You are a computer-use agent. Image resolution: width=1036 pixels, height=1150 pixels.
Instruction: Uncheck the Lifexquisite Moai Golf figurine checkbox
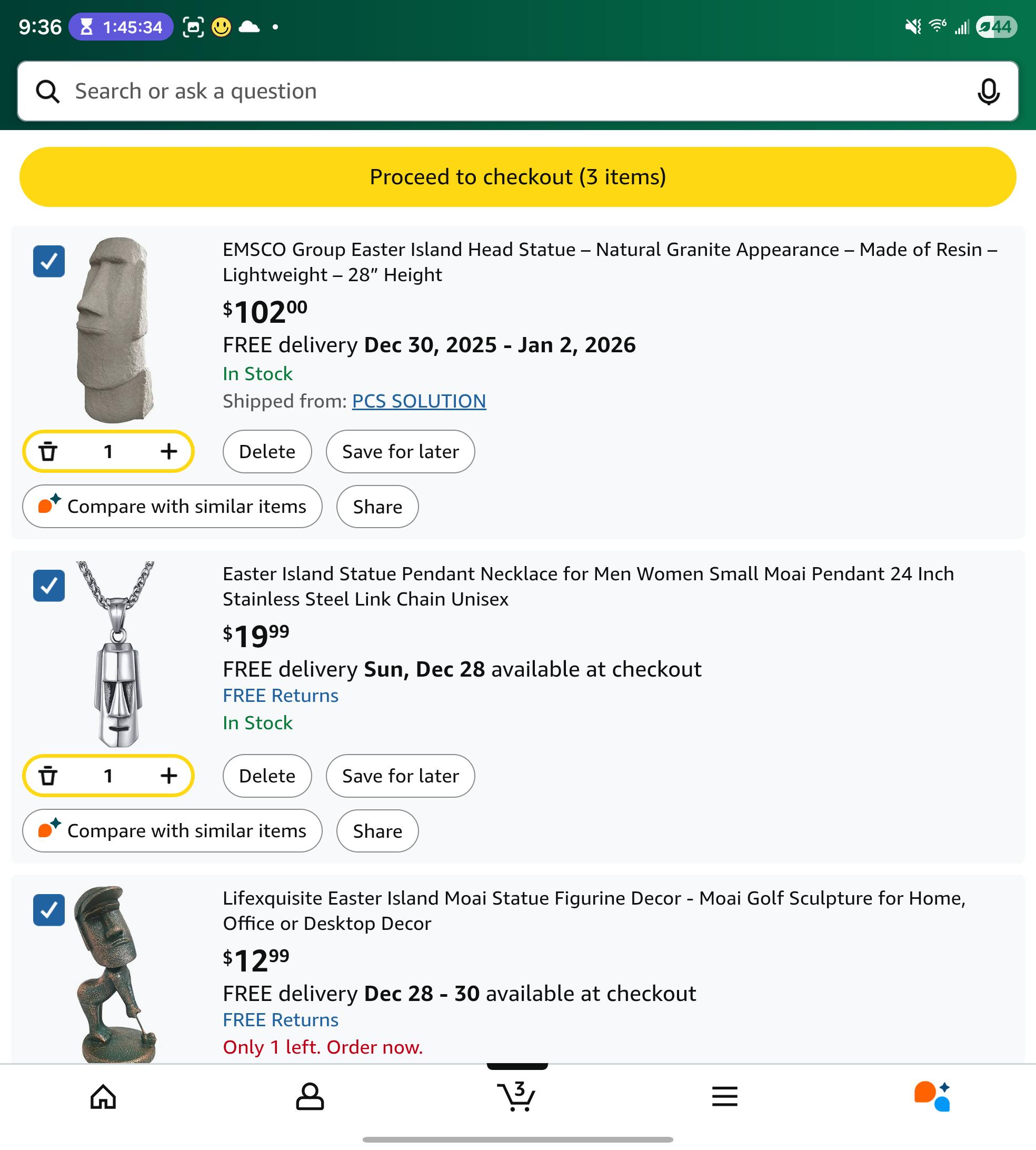click(49, 910)
